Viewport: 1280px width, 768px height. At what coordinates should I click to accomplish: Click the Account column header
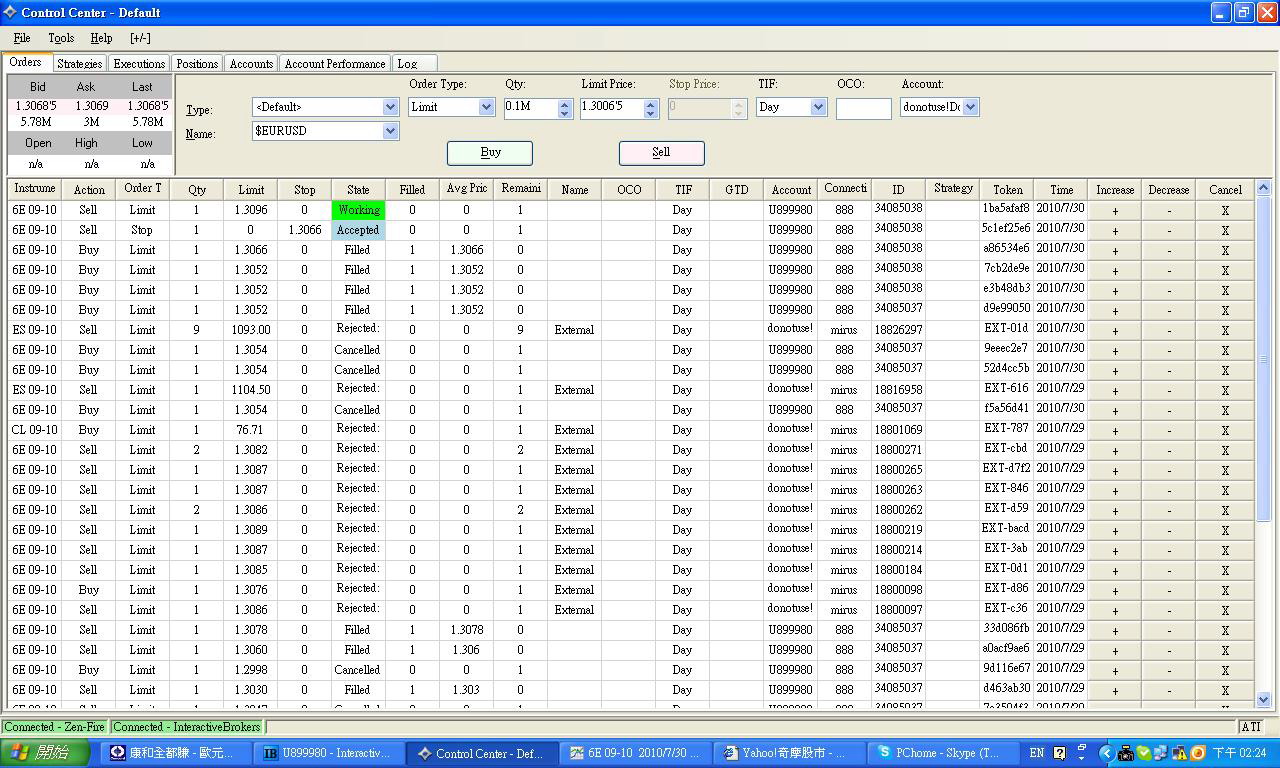(791, 189)
